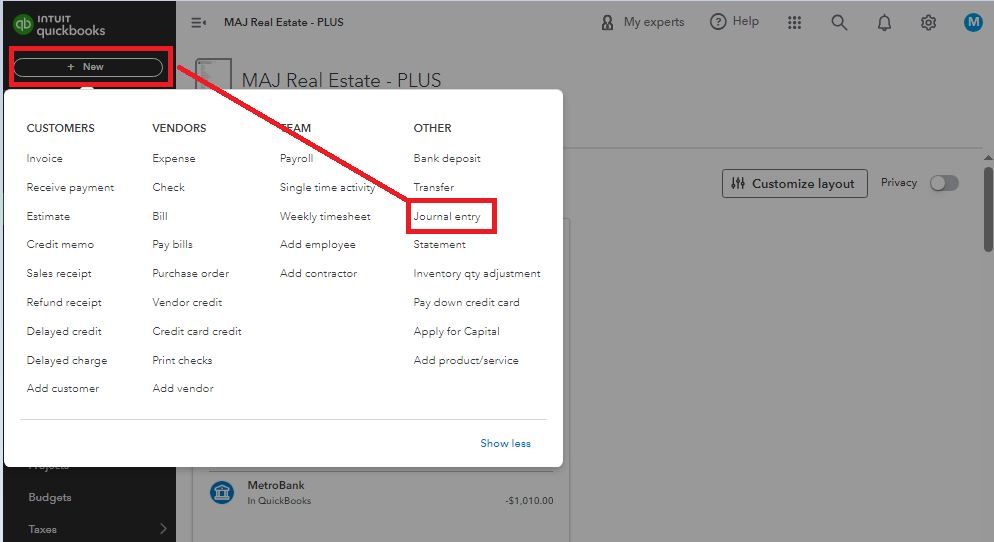This screenshot has width=994, height=542.
Task: Select Add employee
Action: (318, 244)
